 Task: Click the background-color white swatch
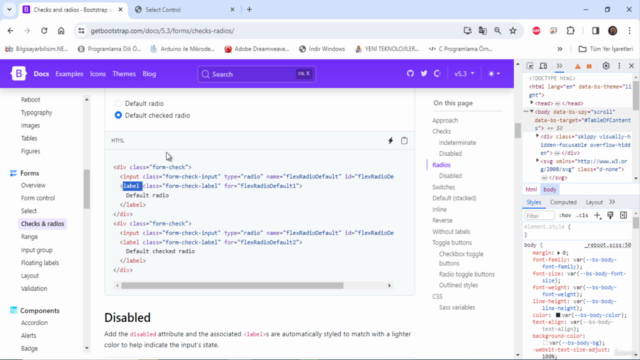coord(545,343)
